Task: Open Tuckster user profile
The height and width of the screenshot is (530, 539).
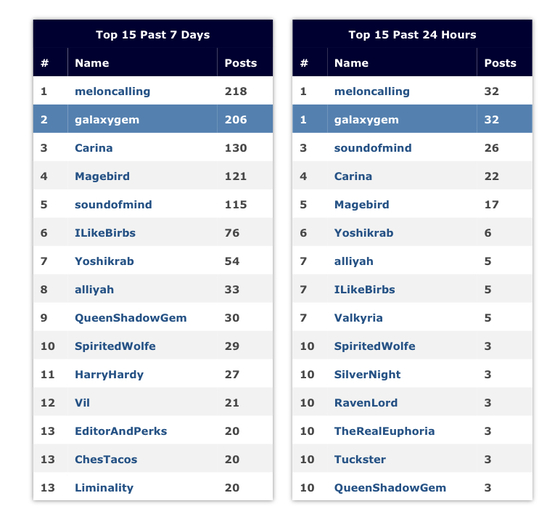Action: coord(360,460)
